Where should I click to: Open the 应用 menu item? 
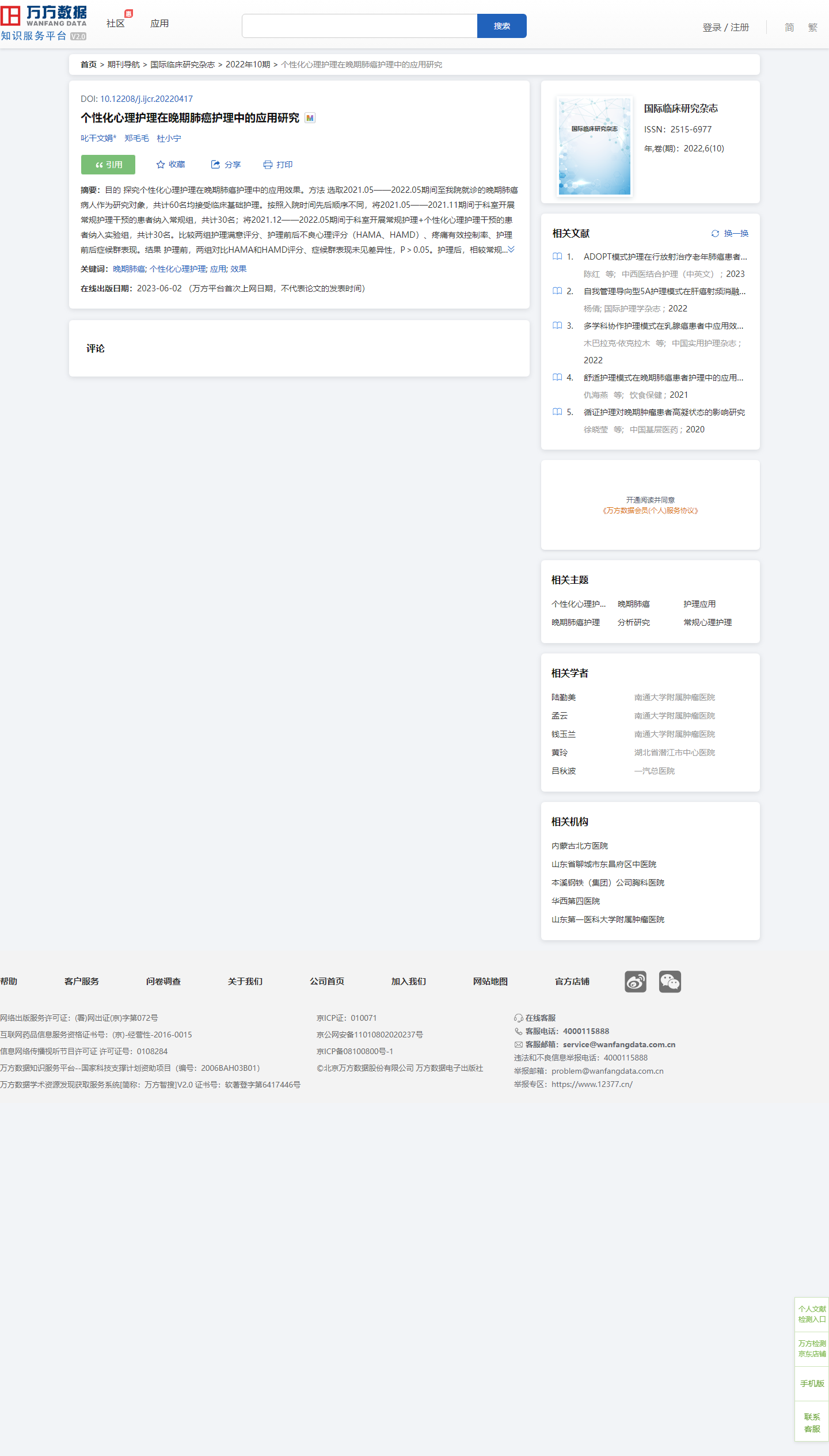(159, 23)
